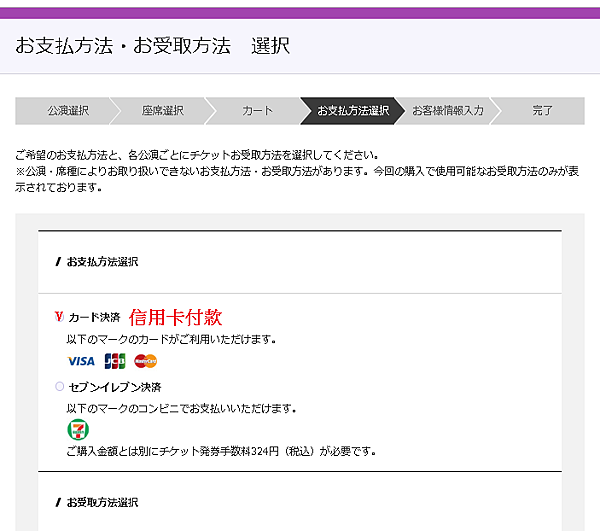Click the page title お支払方法・お受取方法 選択
This screenshot has height=531, width=600.
(x=152, y=46)
